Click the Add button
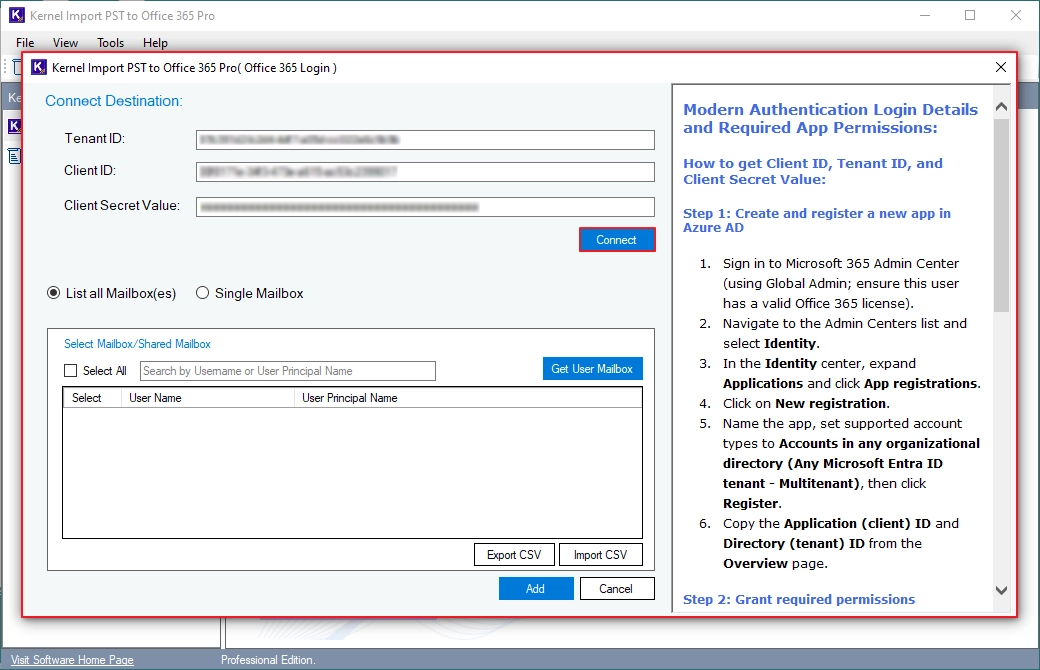The image size is (1040, 670). tap(536, 588)
